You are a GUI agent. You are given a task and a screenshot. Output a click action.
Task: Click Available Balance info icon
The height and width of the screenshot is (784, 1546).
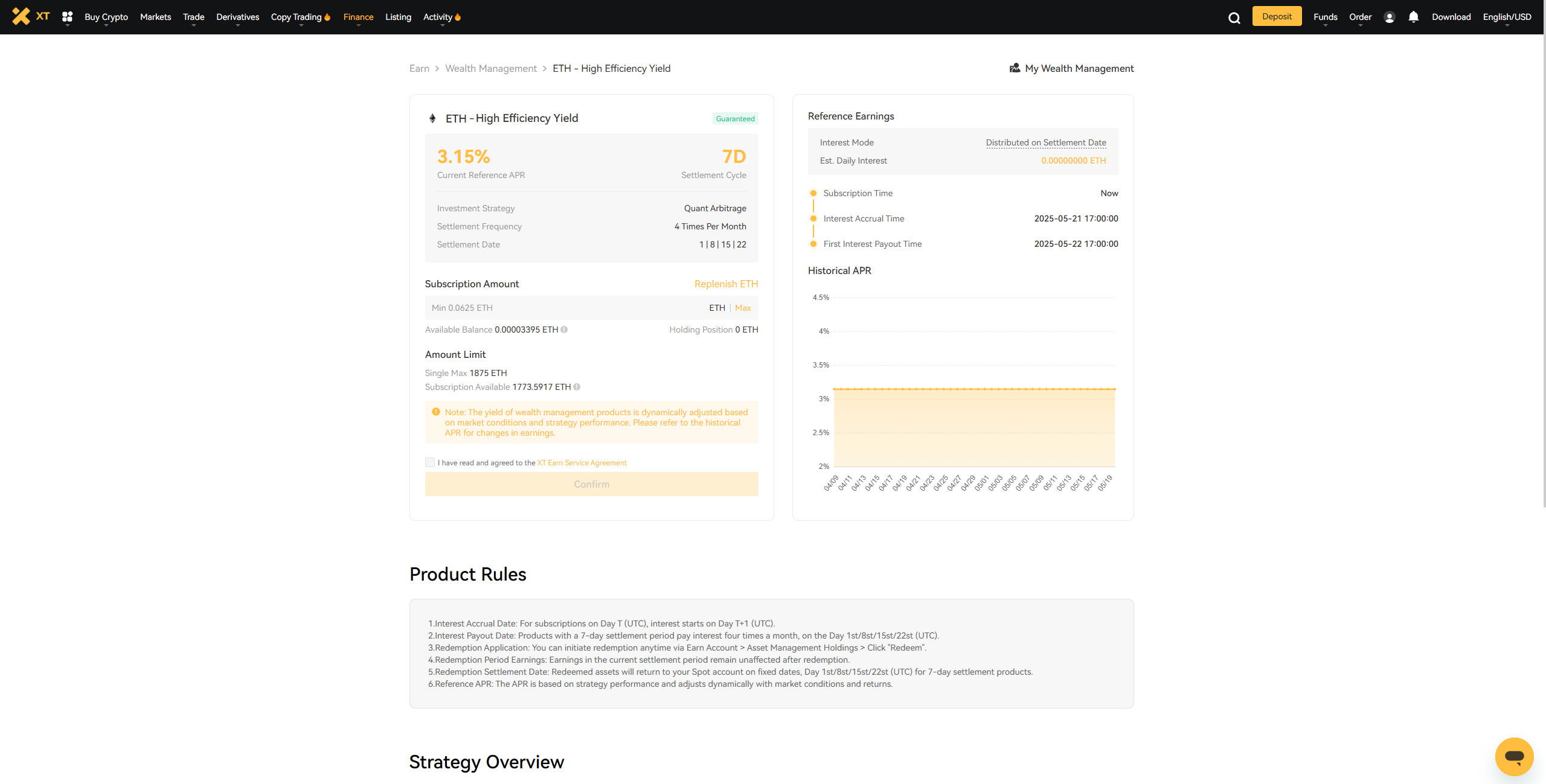(x=564, y=330)
